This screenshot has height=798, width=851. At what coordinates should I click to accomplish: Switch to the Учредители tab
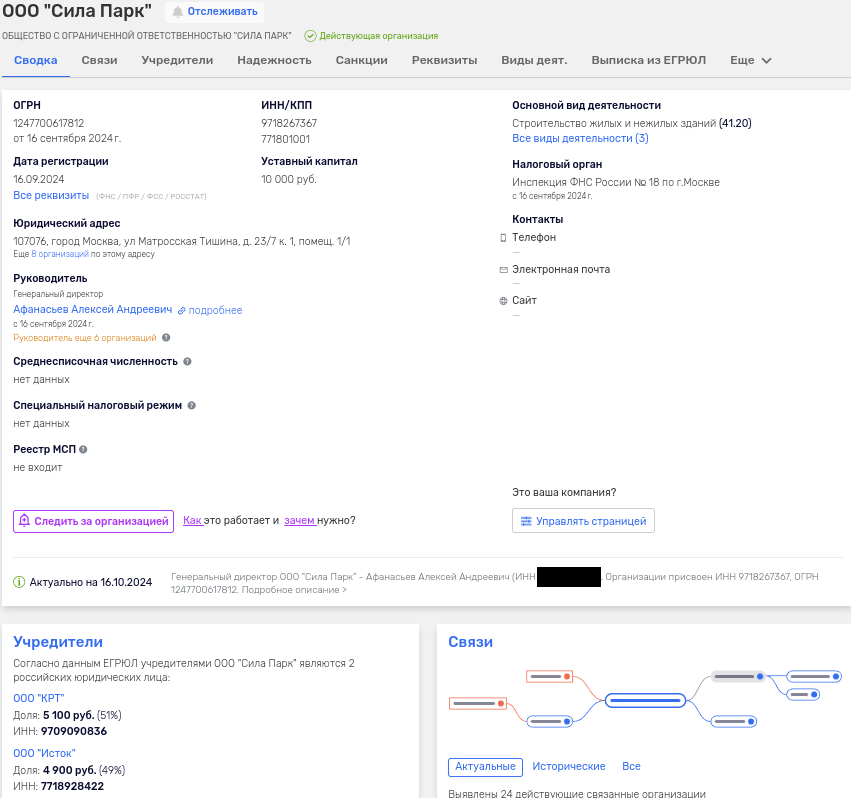point(177,60)
